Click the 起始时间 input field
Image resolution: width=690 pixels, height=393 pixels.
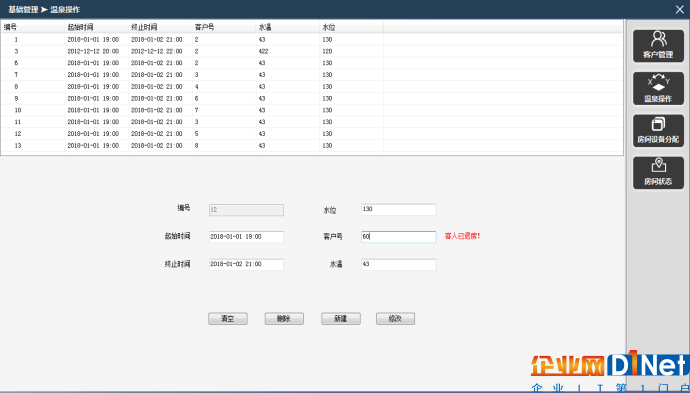coord(246,237)
